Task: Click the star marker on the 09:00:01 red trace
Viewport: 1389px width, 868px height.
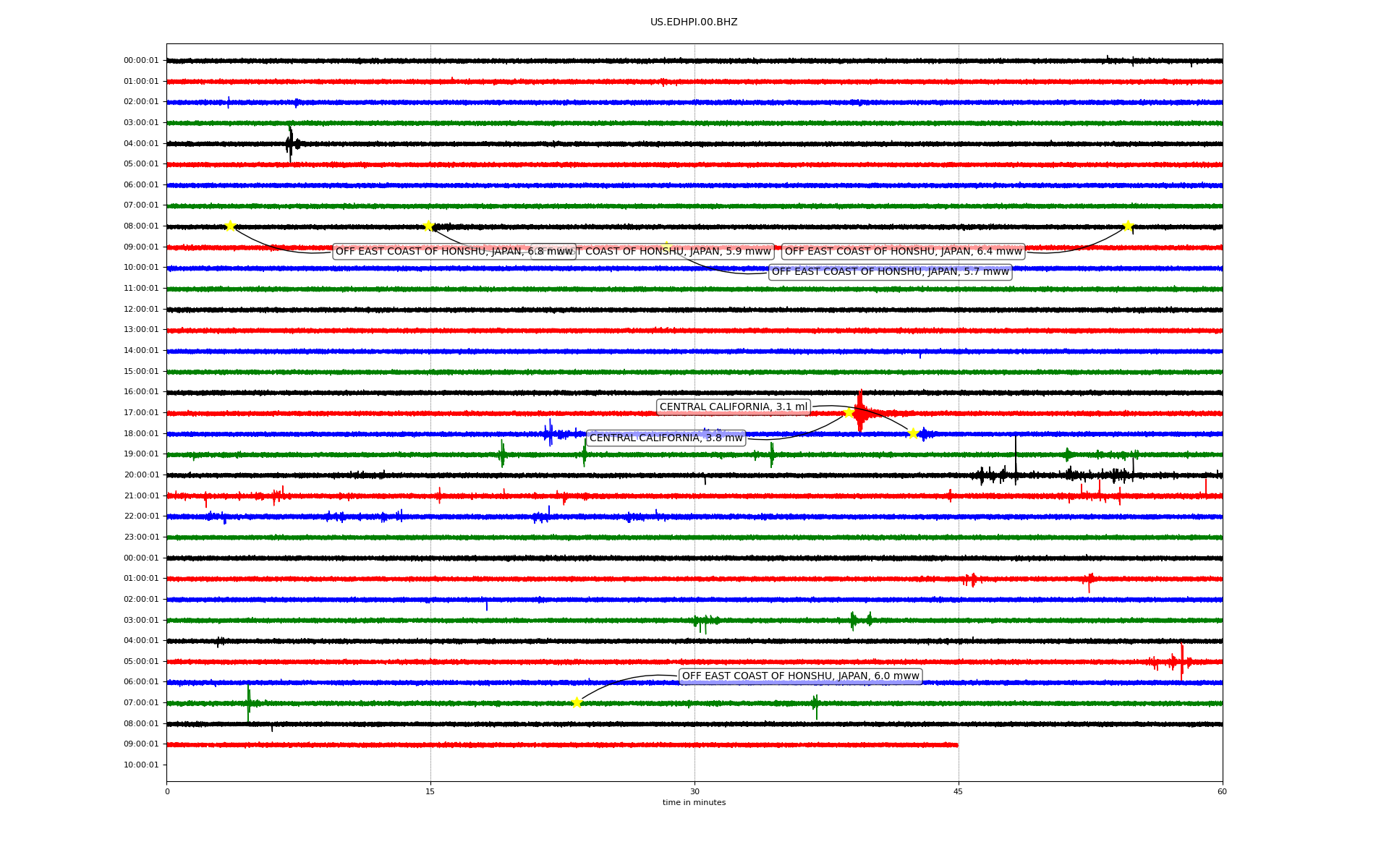Action: (666, 246)
